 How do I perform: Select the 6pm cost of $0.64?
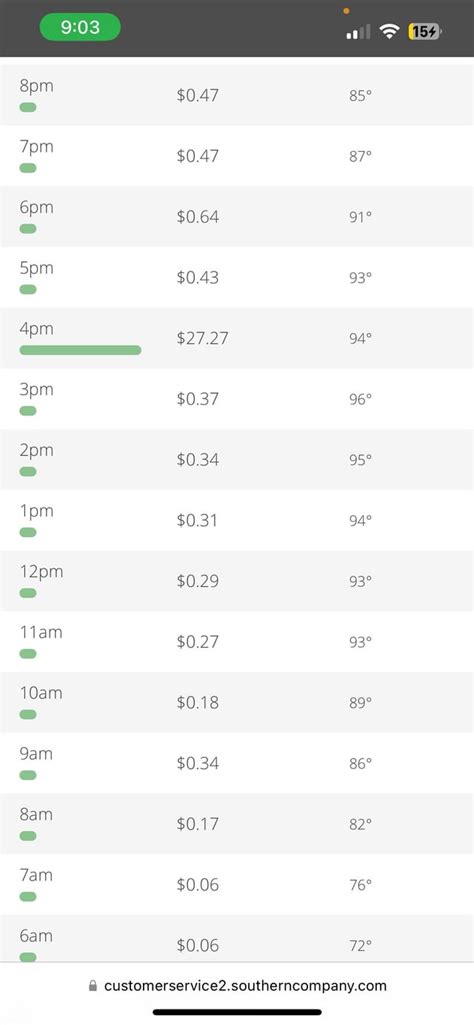coord(197,217)
